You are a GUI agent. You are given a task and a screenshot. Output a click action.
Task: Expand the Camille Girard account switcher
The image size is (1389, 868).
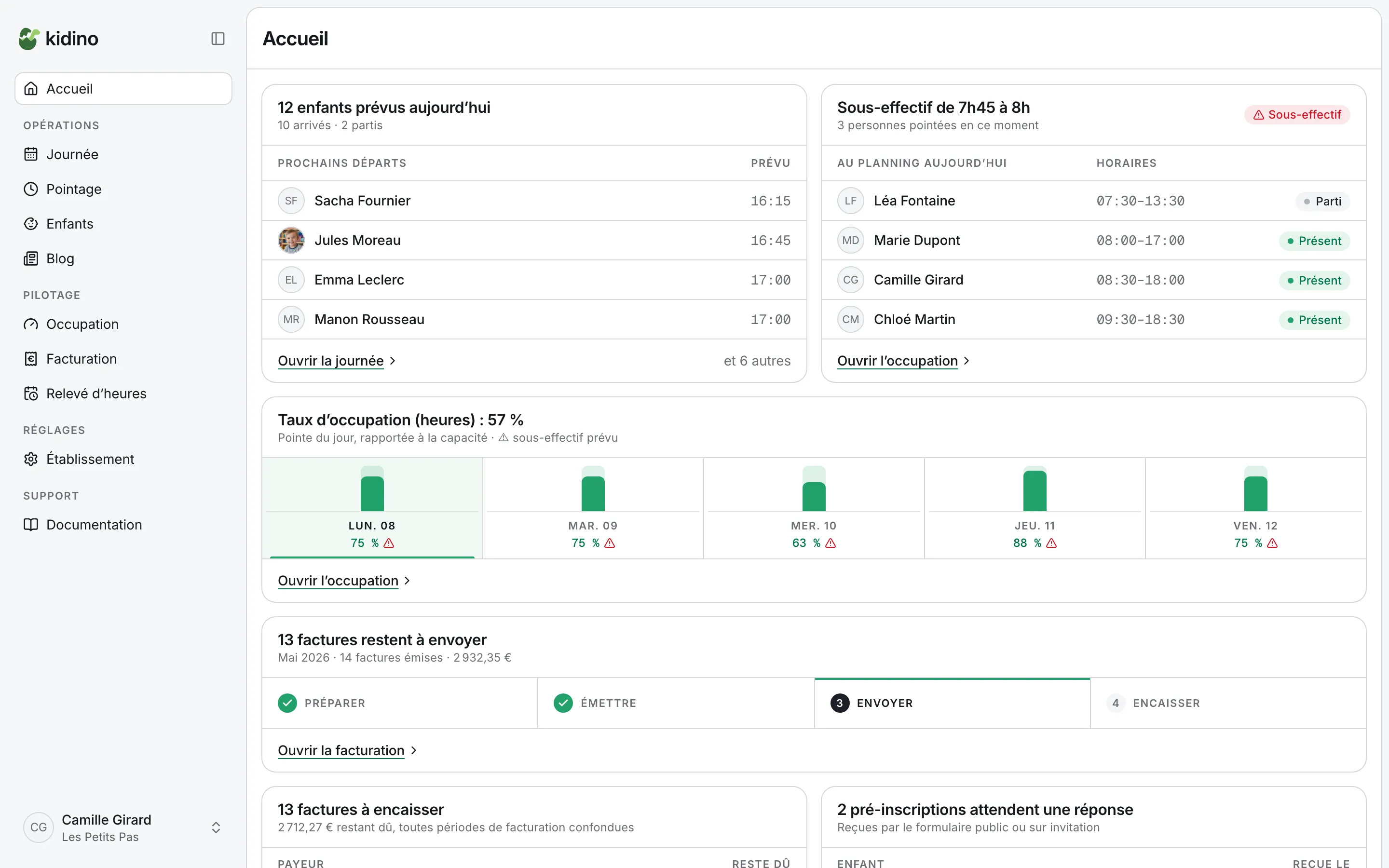tap(216, 827)
